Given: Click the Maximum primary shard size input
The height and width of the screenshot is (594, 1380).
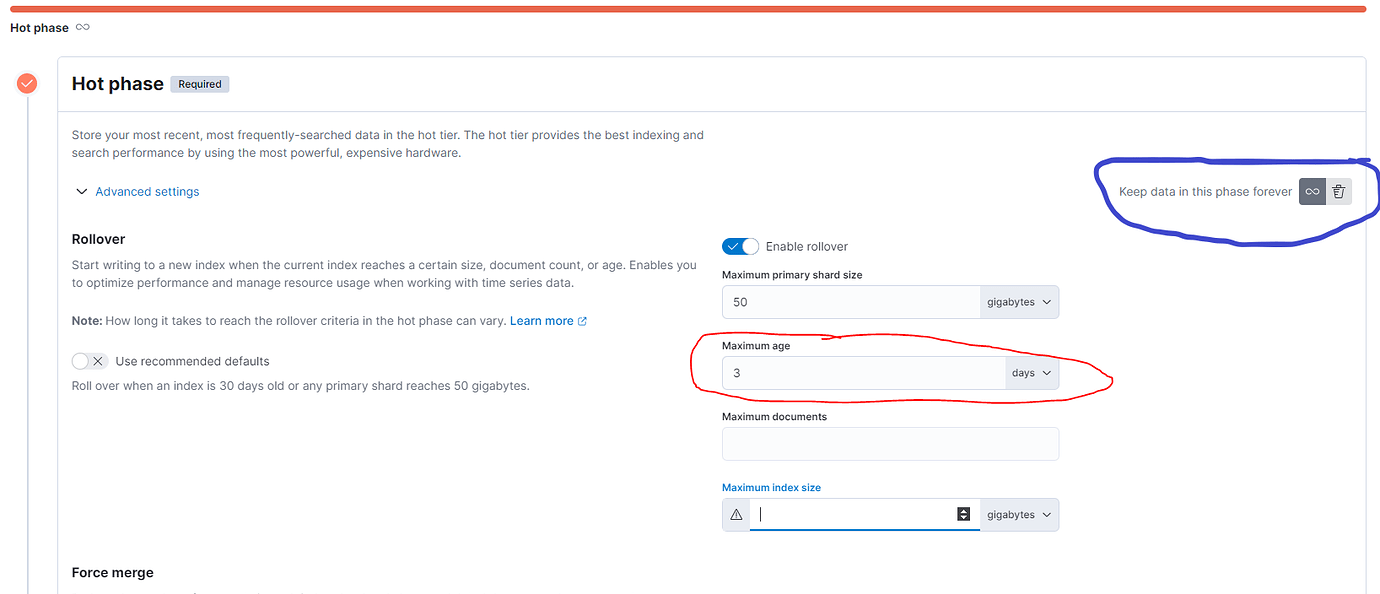Looking at the screenshot, I should click(850, 301).
